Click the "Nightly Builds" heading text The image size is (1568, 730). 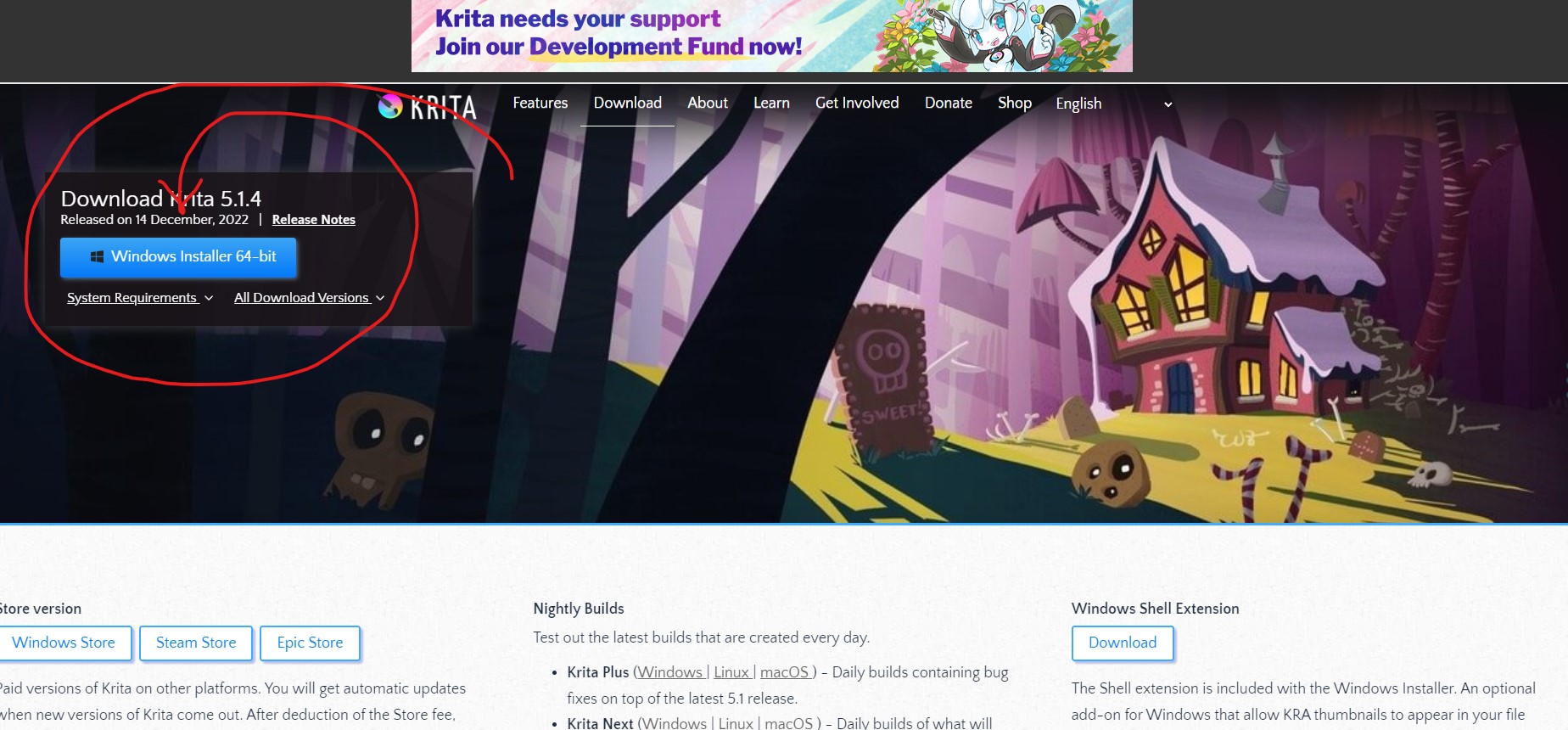[x=579, y=609]
